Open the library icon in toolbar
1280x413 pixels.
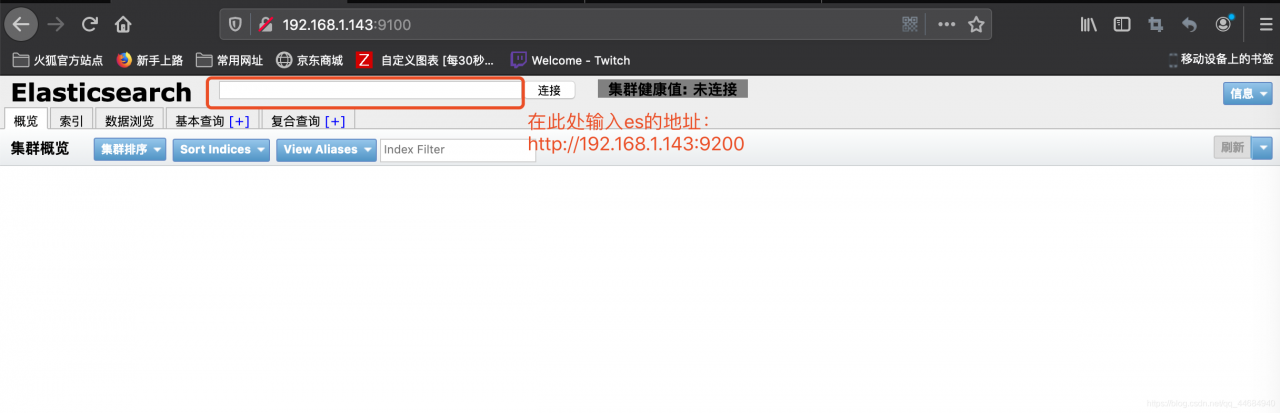tap(1089, 24)
